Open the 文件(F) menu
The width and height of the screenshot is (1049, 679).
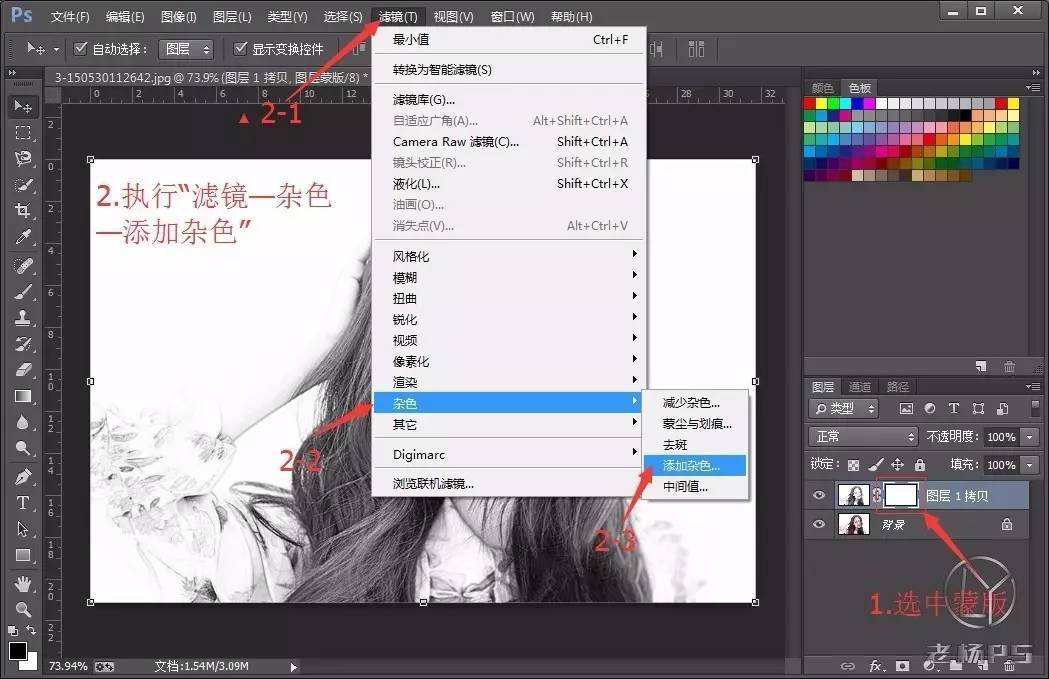[x=70, y=17]
